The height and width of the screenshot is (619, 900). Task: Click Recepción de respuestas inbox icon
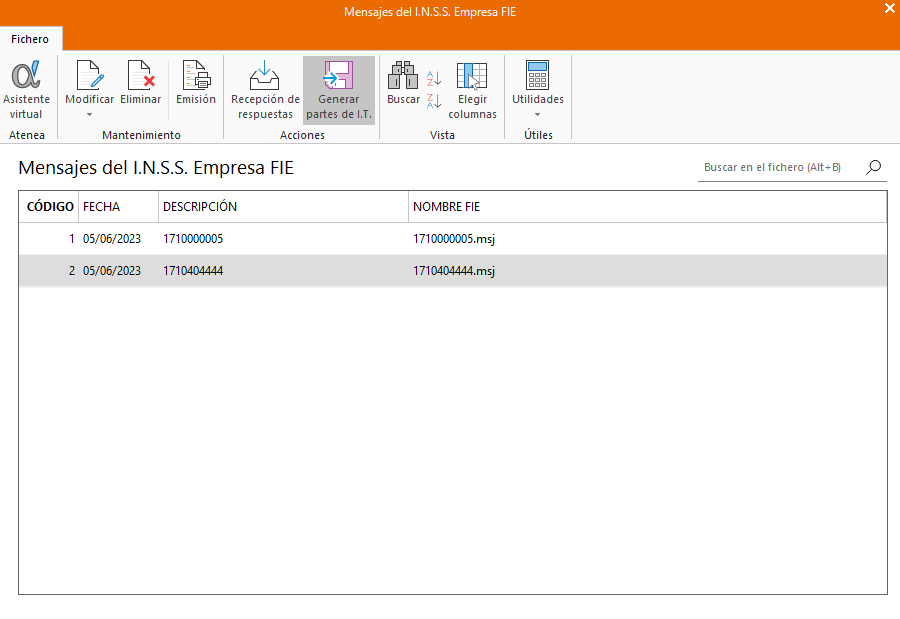tap(265, 76)
